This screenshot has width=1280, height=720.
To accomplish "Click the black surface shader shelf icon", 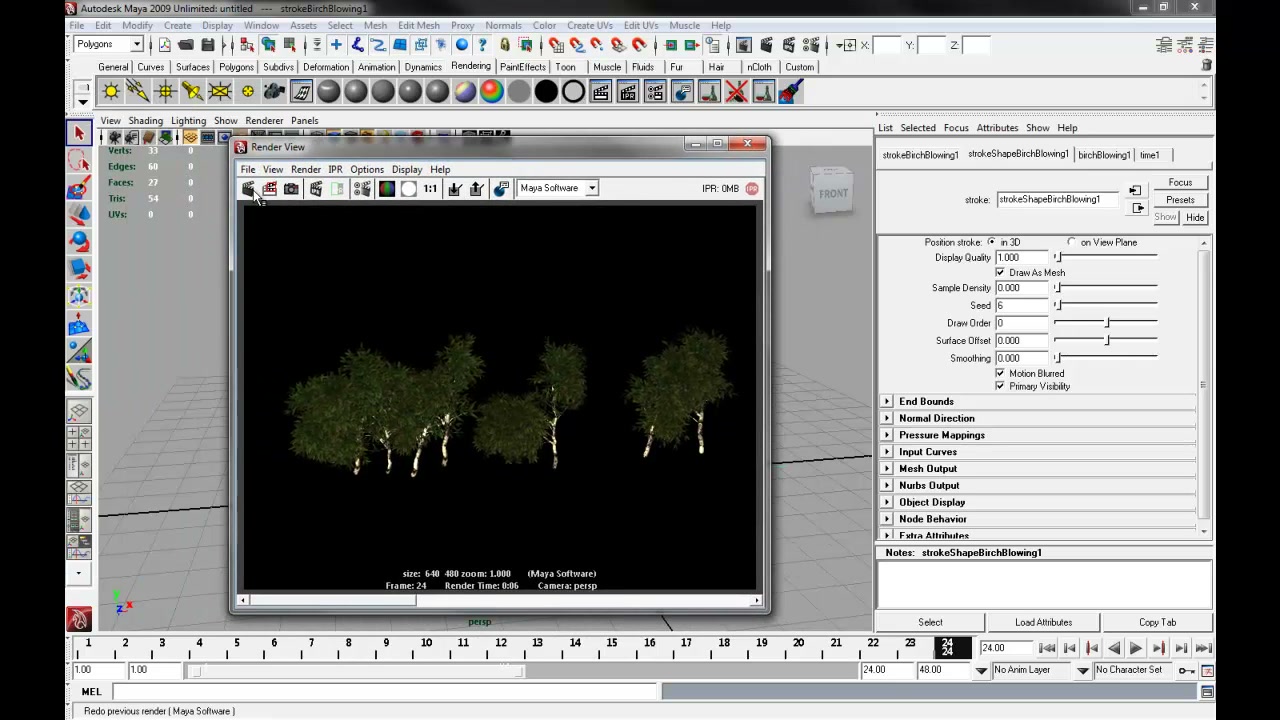I will point(546,92).
